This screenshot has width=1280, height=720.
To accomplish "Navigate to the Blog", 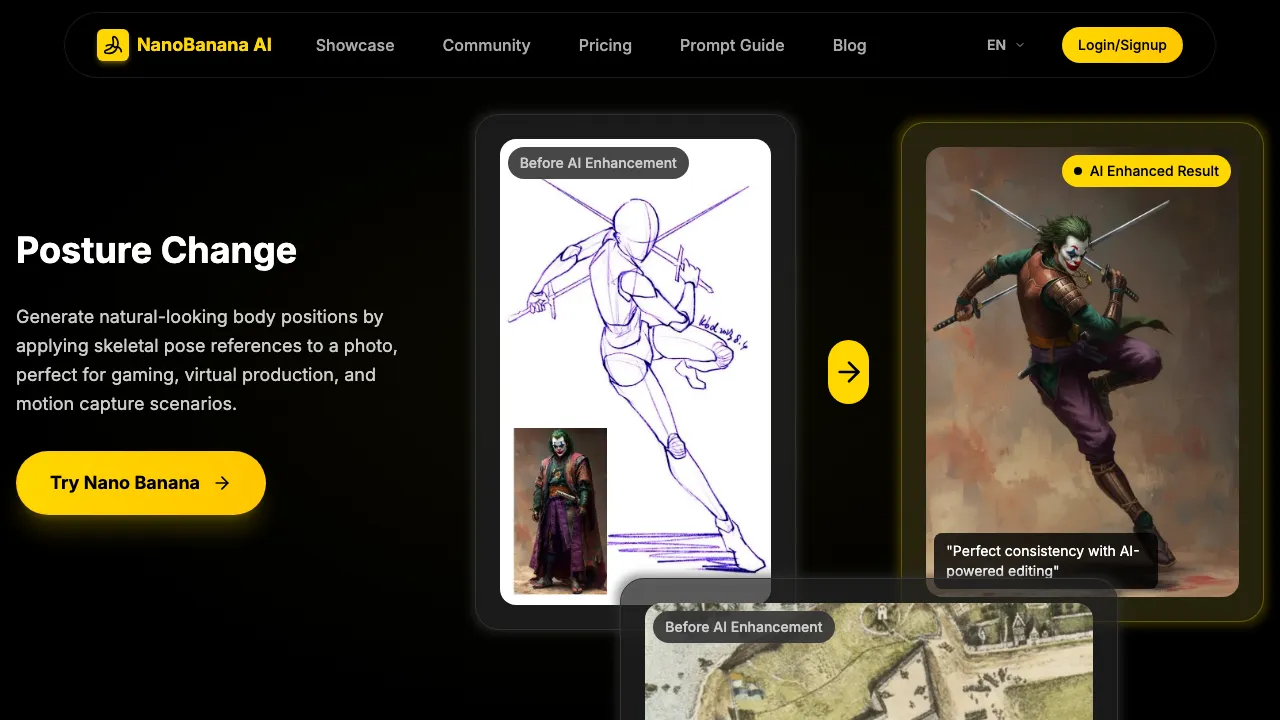I will click(849, 45).
